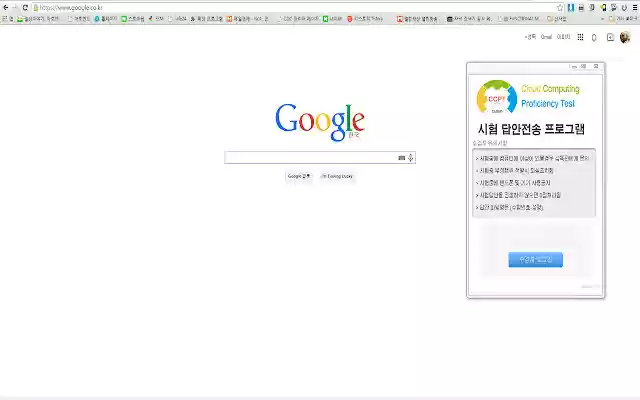
Task: Open the Google apps grid icon
Action: [580, 37]
